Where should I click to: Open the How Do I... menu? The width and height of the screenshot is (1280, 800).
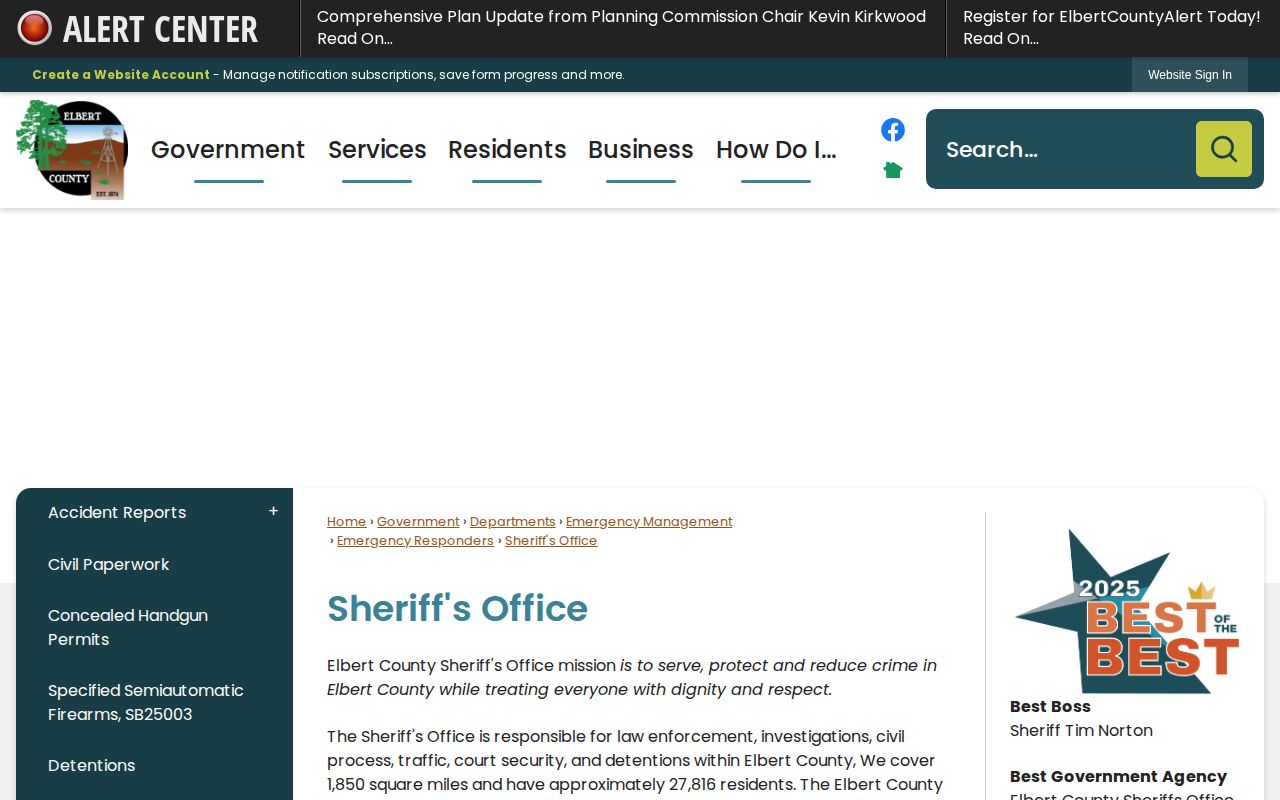click(776, 150)
